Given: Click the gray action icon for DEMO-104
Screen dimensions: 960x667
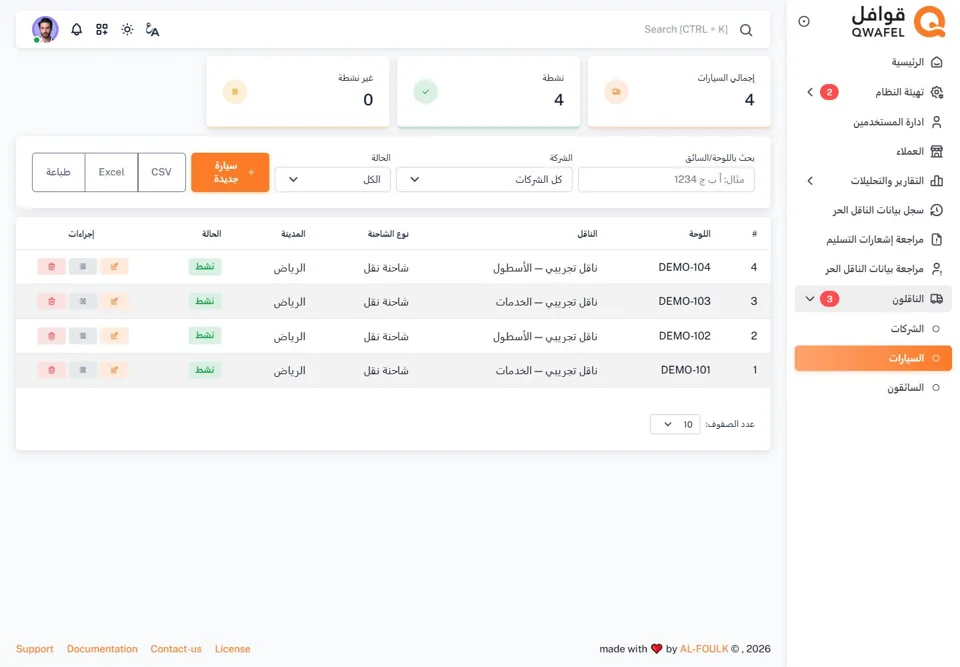Looking at the screenshot, I should [83, 266].
